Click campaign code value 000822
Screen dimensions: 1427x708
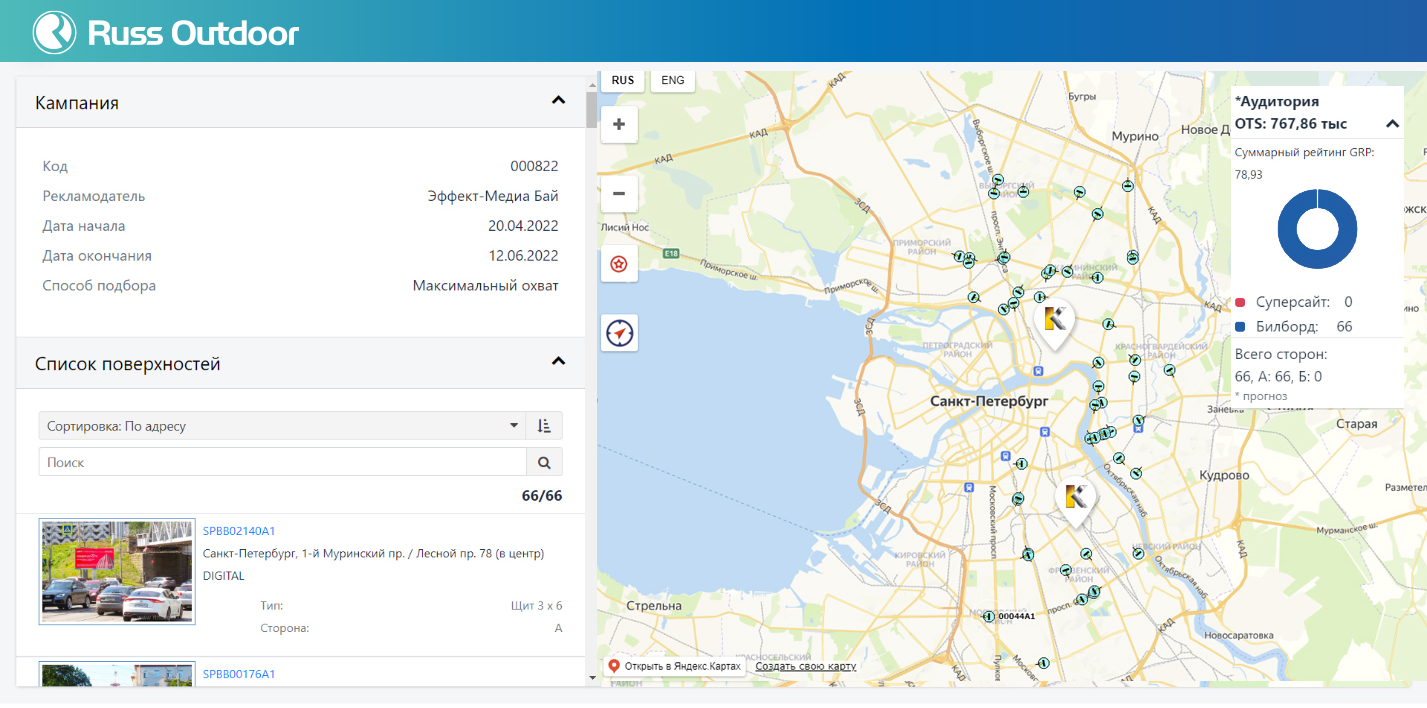(534, 166)
